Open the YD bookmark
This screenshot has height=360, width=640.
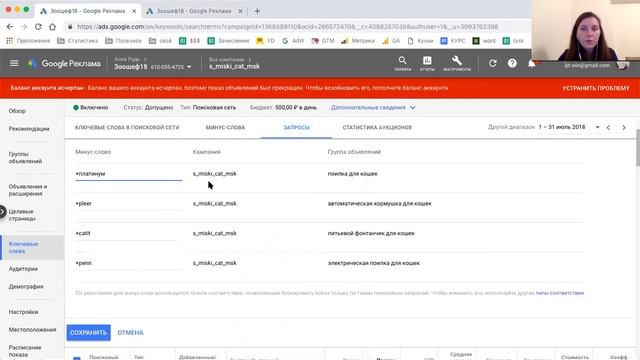pos(265,41)
